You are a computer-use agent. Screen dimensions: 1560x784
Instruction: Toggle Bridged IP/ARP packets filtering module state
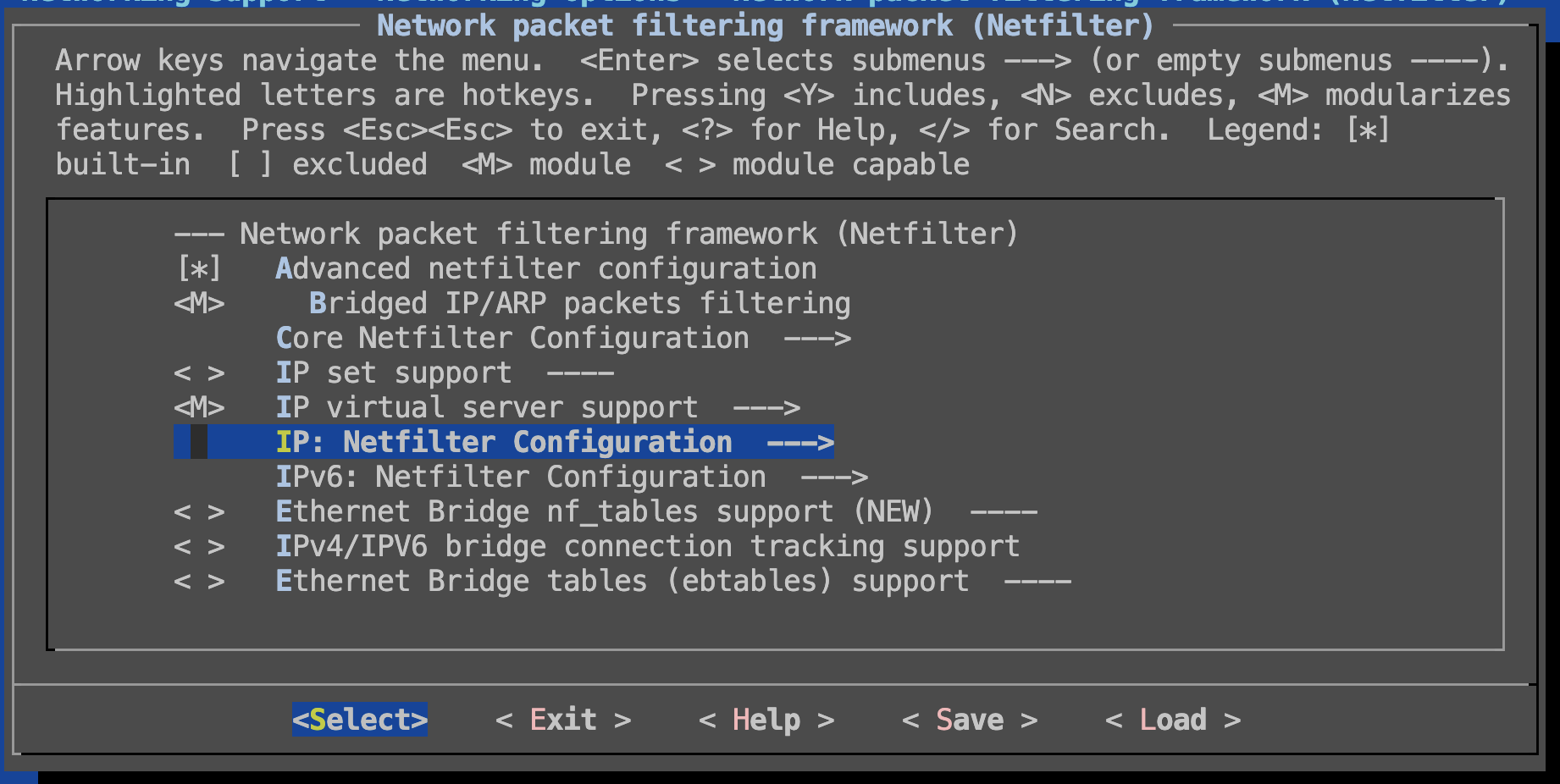pyautogui.click(x=199, y=304)
